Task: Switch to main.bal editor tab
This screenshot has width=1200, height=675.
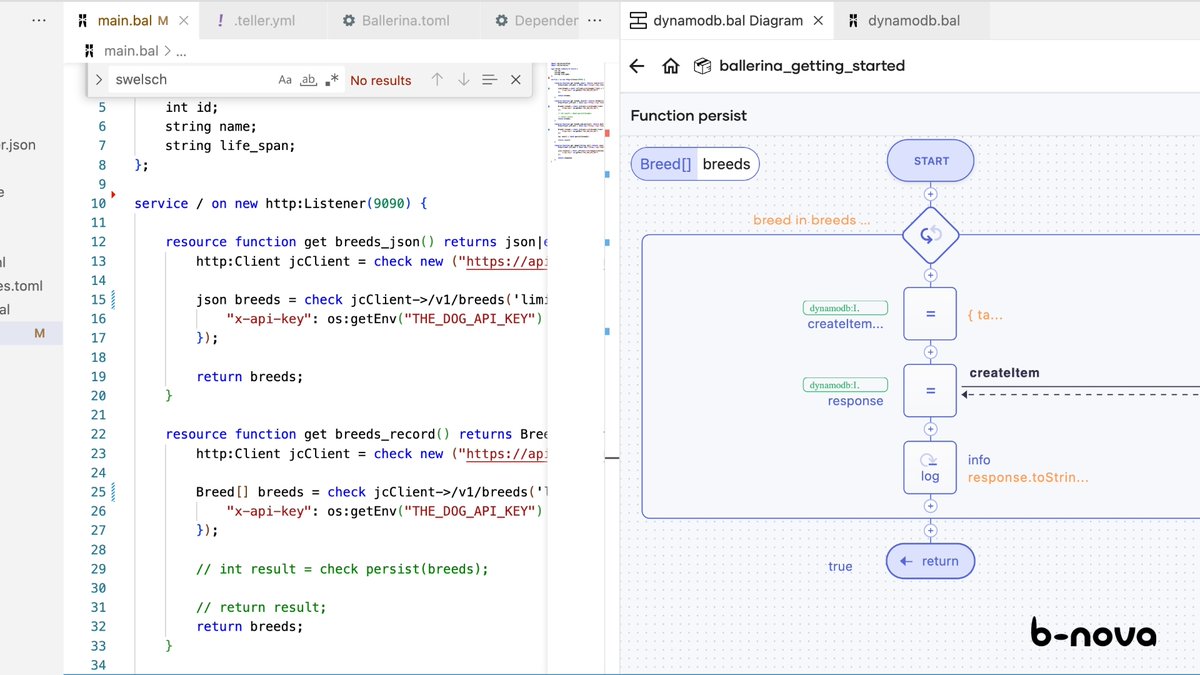Action: [x=131, y=20]
